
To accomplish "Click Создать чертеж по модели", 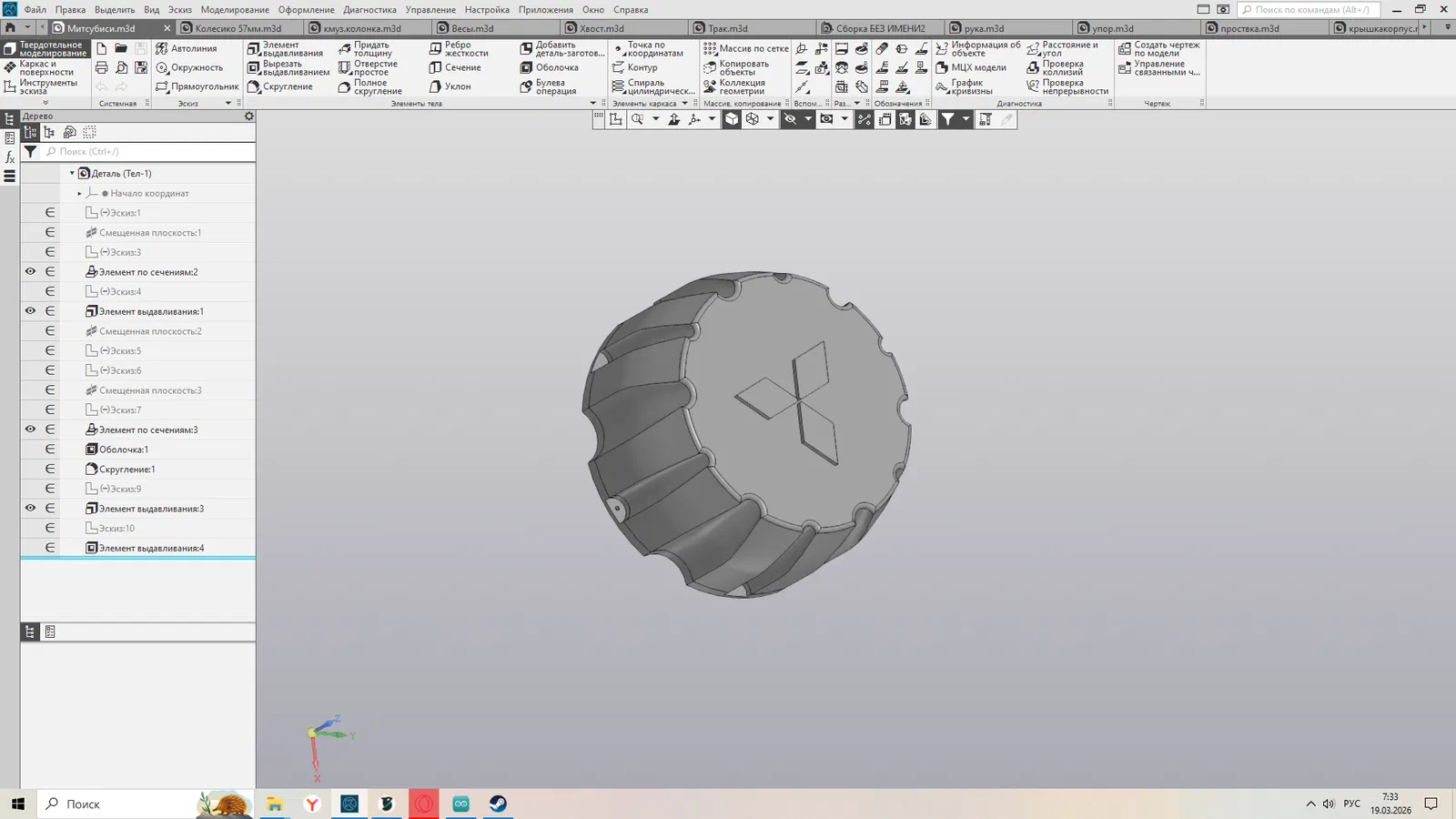I will click(1159, 49).
